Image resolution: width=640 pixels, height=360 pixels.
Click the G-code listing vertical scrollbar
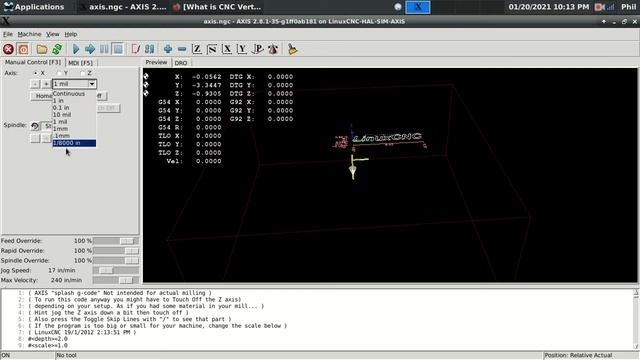pyautogui.click(x=636, y=319)
